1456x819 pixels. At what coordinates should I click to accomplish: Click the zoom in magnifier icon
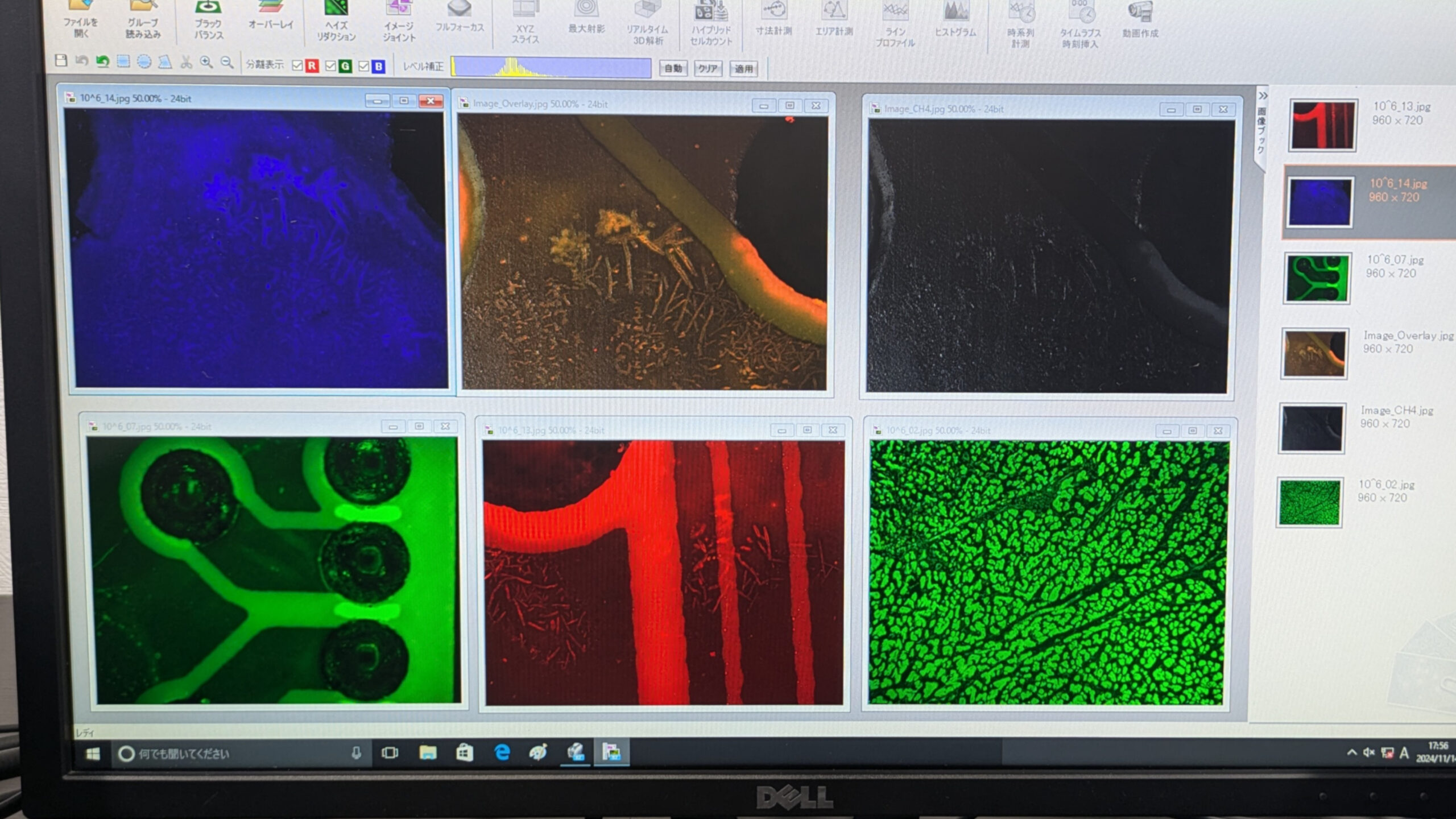coord(206,63)
